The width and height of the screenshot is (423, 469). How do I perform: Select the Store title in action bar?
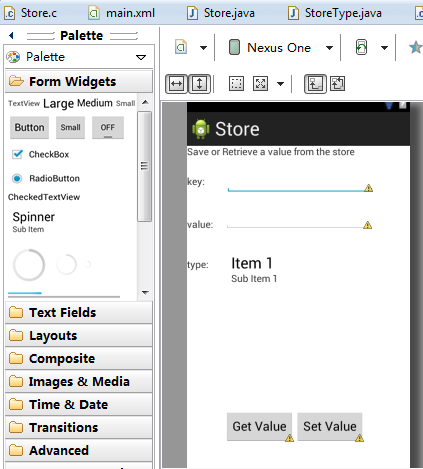(237, 129)
